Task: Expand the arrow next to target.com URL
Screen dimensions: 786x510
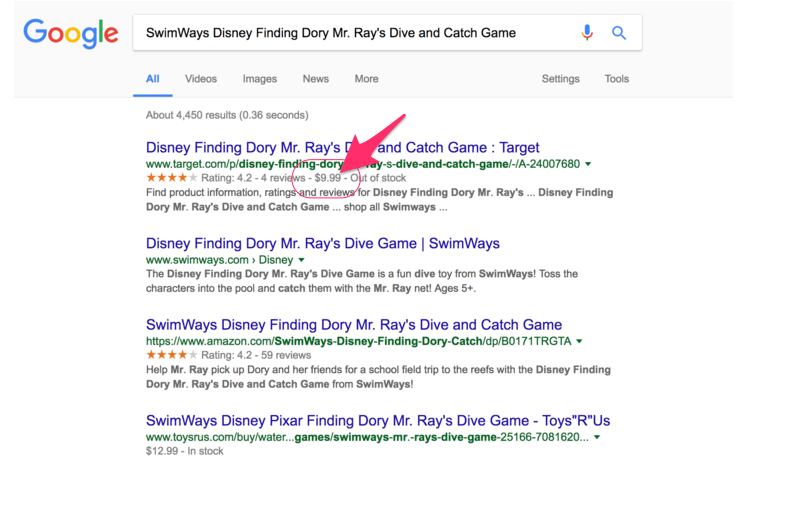Action: (588, 164)
